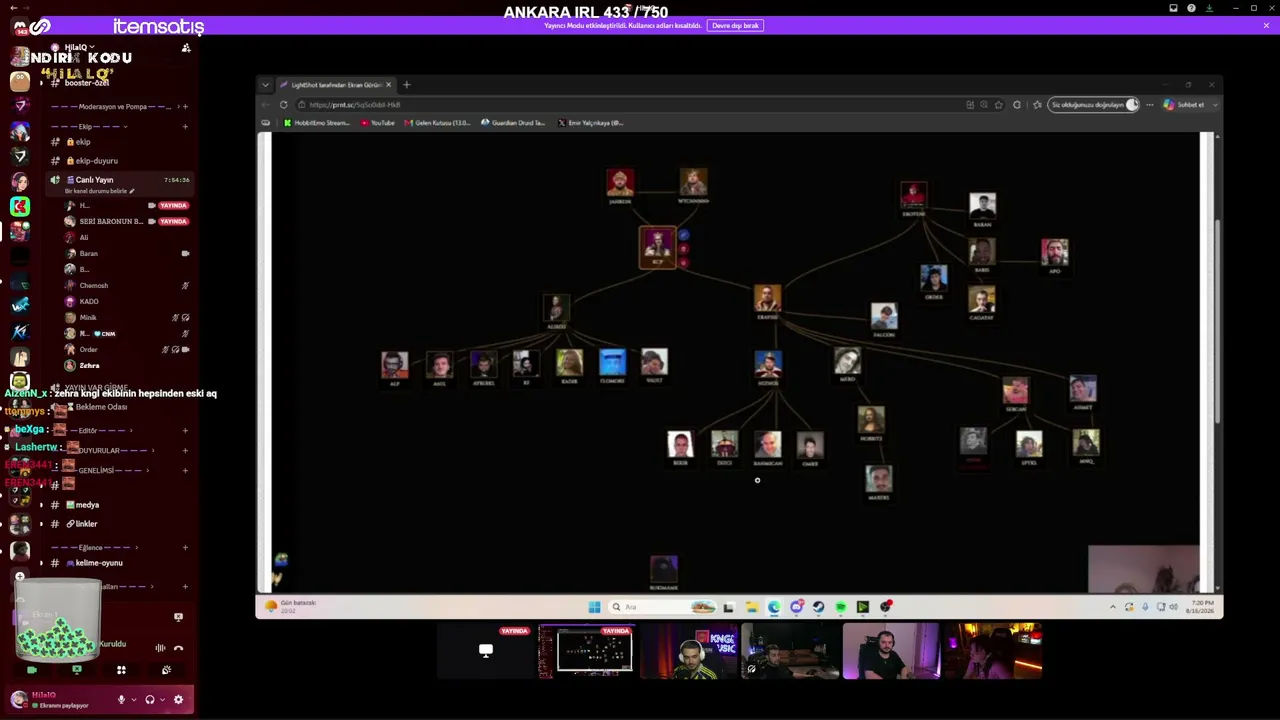Add a channel to the Editör category

click(185, 430)
